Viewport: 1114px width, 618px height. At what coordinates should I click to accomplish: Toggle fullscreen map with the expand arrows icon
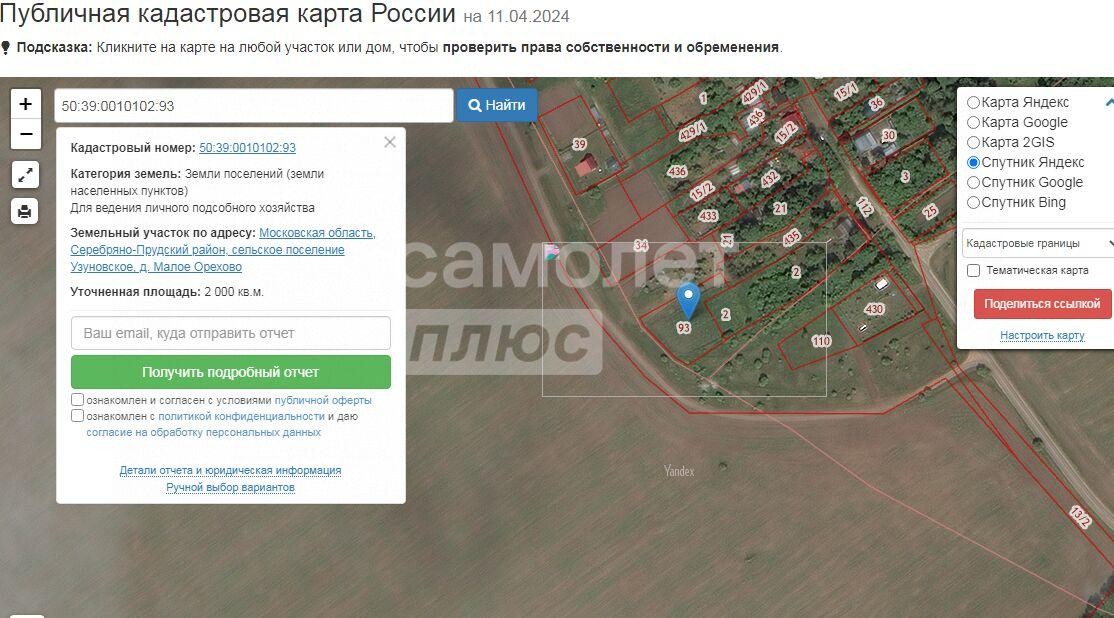point(25,175)
